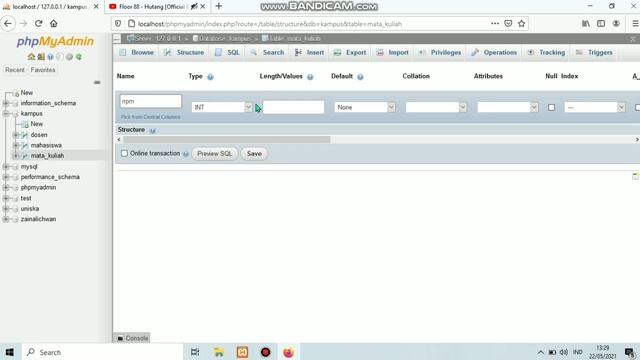Image resolution: width=640 pixels, height=360 pixels.
Task: Click the dosen table icon in tree
Action: tap(24, 135)
